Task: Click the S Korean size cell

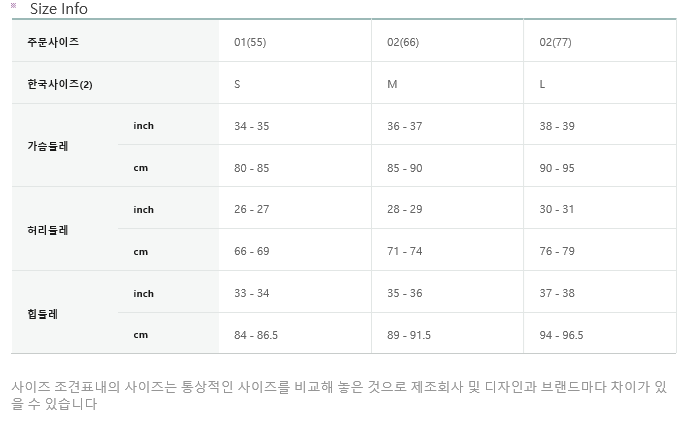Action: [237, 84]
